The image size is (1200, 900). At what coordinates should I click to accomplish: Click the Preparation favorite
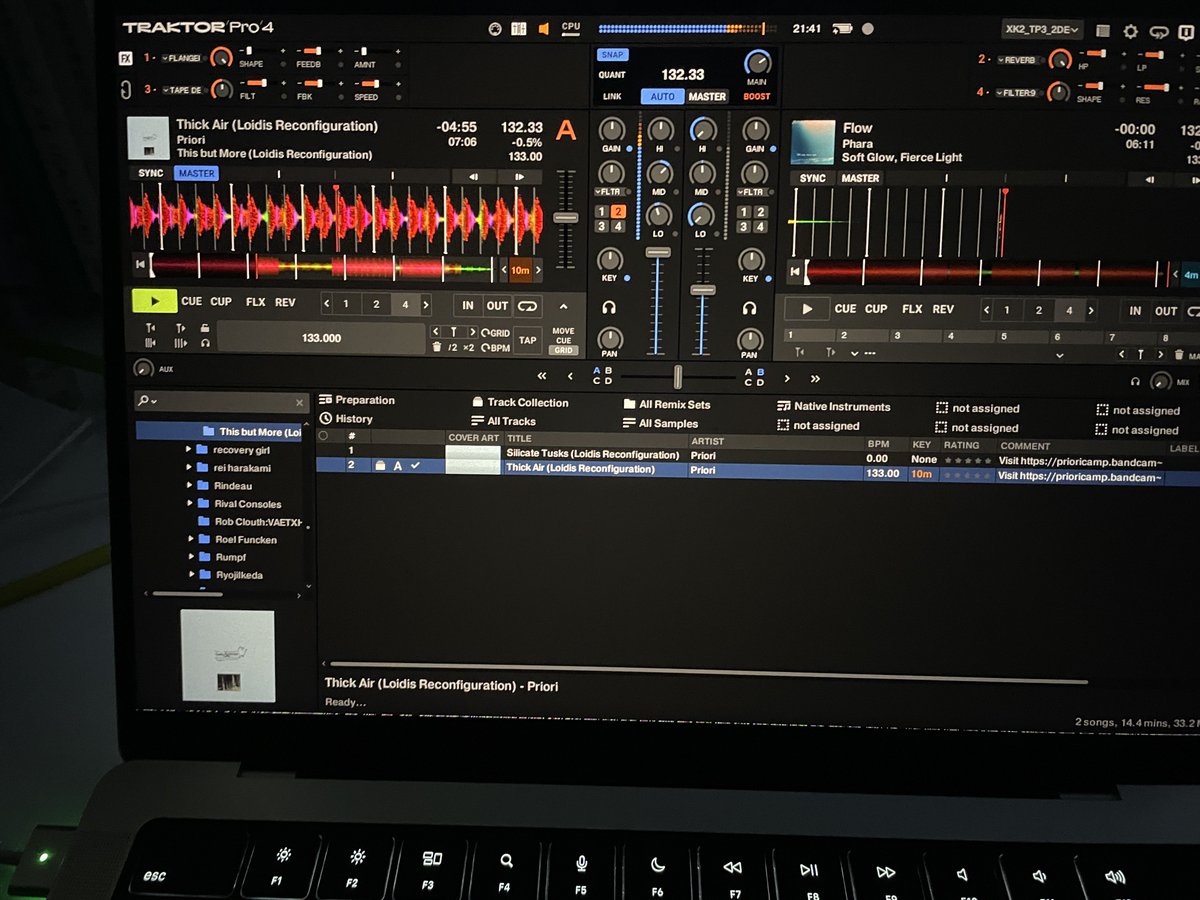357,400
